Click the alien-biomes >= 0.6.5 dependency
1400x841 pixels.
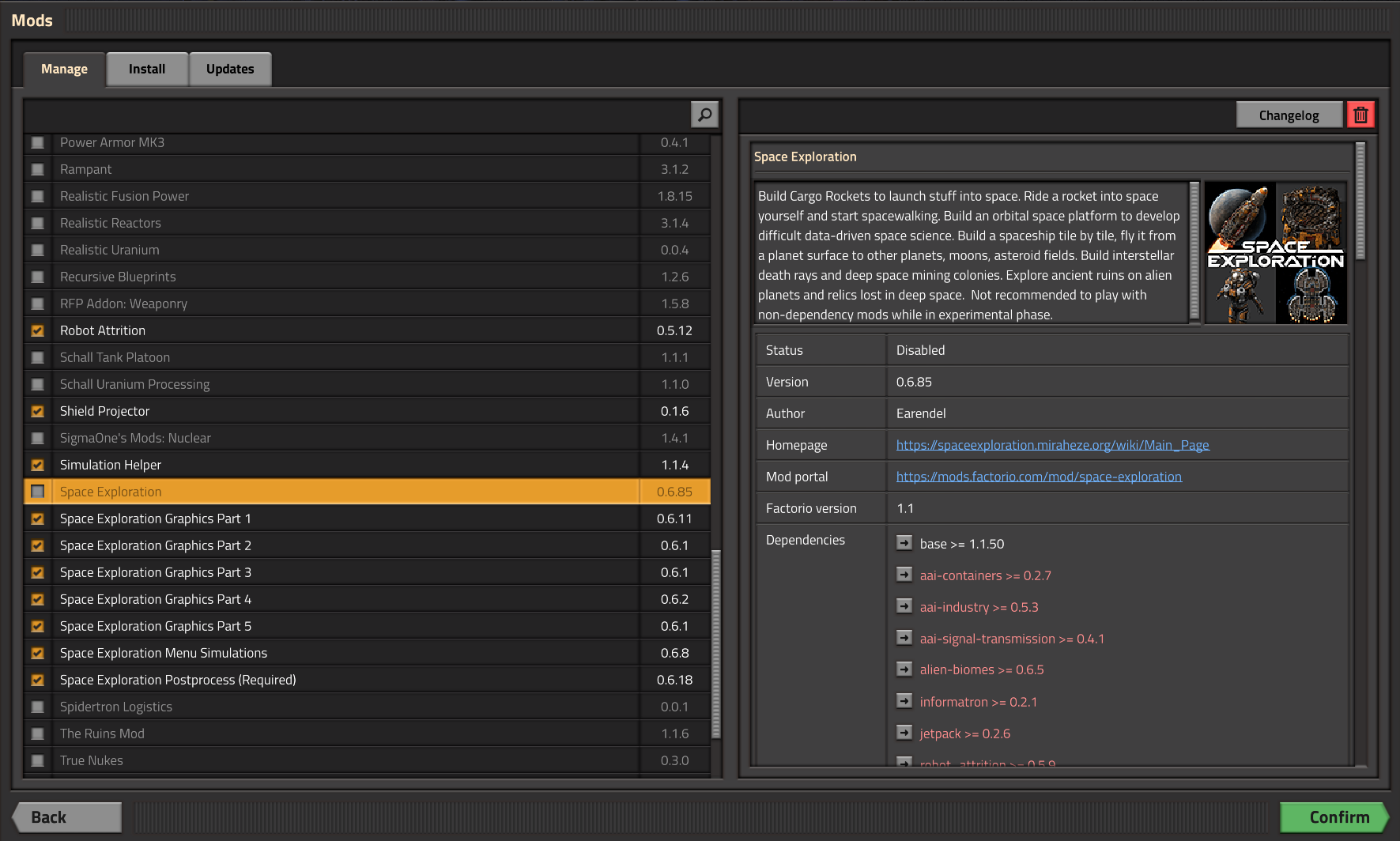click(x=982, y=669)
